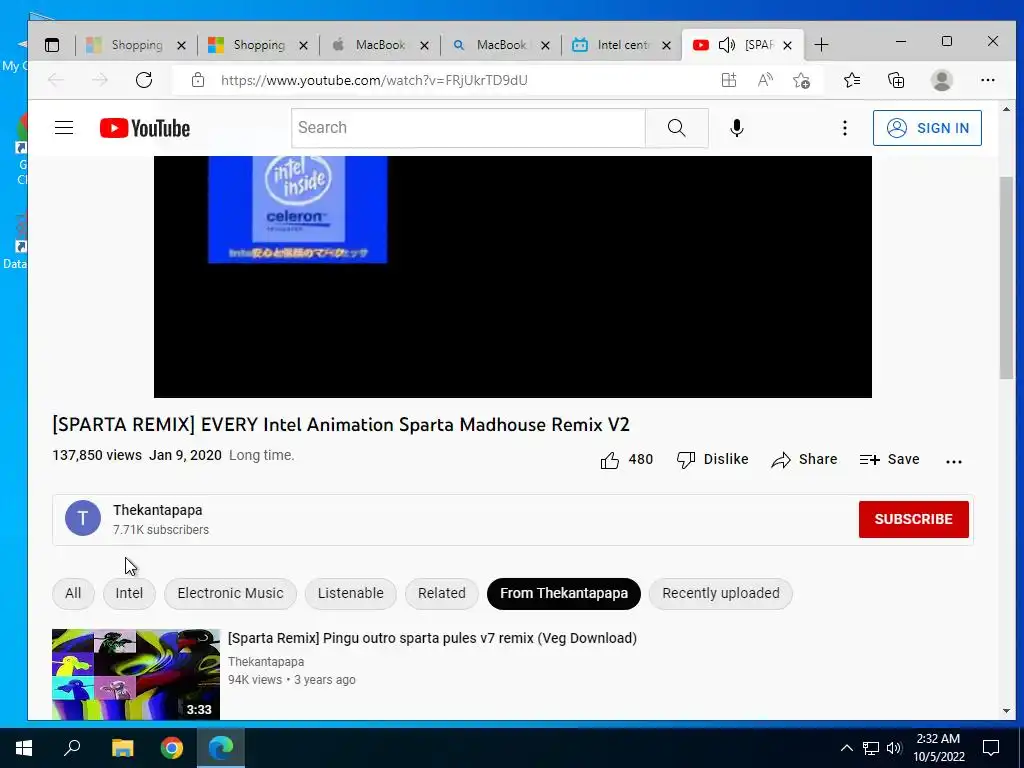Select the From Thekantapapa chip

point(564,594)
